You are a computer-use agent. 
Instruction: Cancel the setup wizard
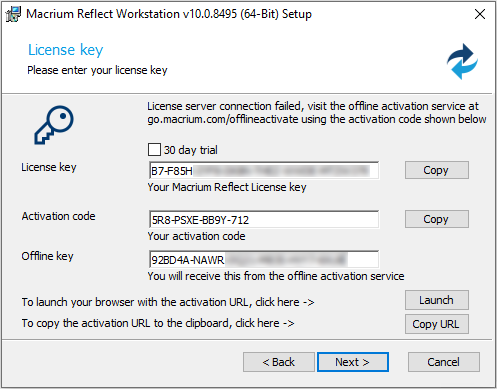tap(444, 362)
